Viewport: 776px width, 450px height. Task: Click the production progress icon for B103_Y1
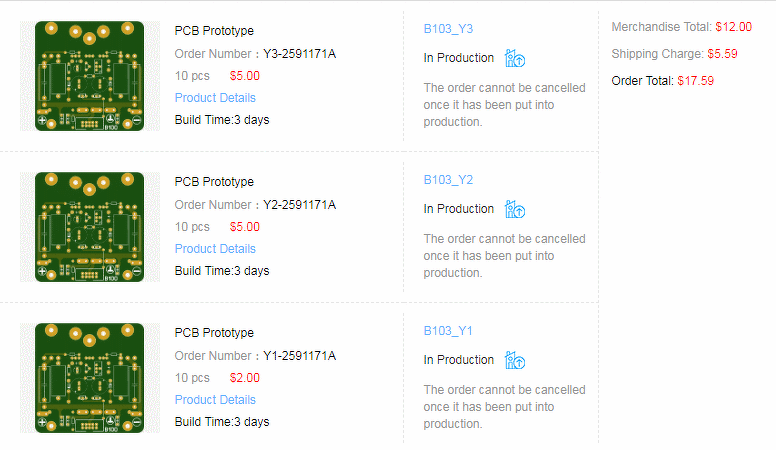pyautogui.click(x=515, y=360)
